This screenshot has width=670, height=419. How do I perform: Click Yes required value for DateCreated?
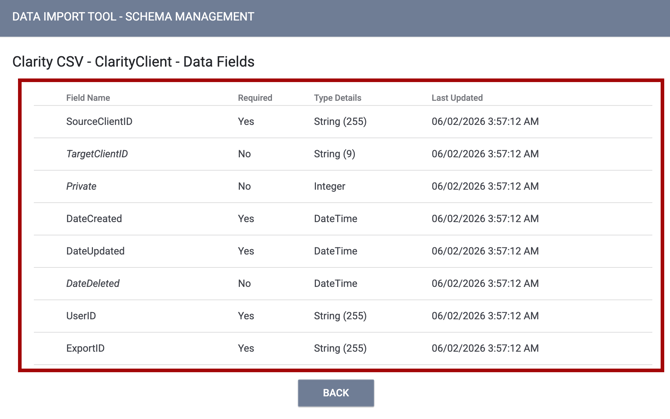[x=246, y=219]
